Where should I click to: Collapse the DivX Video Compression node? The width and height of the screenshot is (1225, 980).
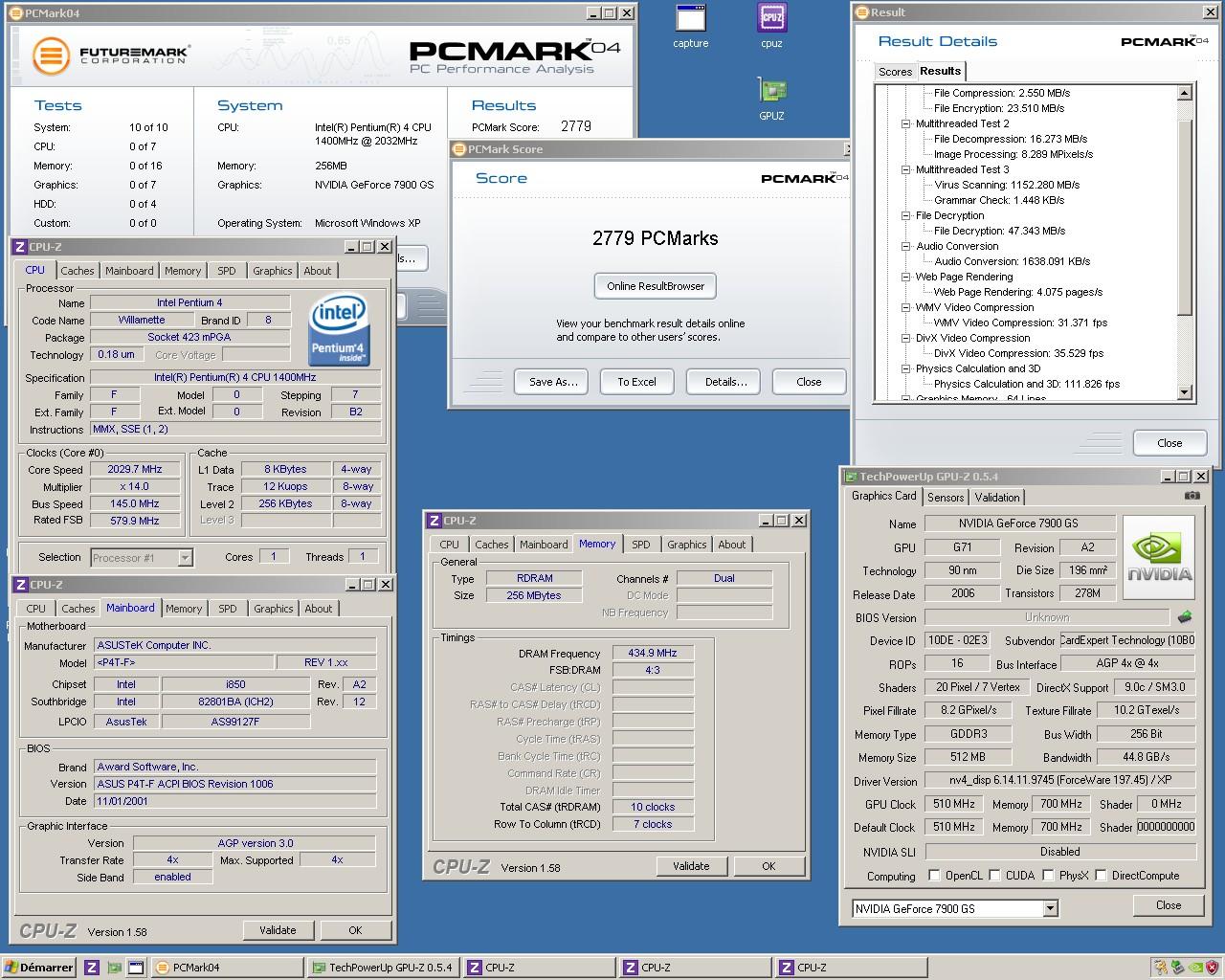[905, 338]
